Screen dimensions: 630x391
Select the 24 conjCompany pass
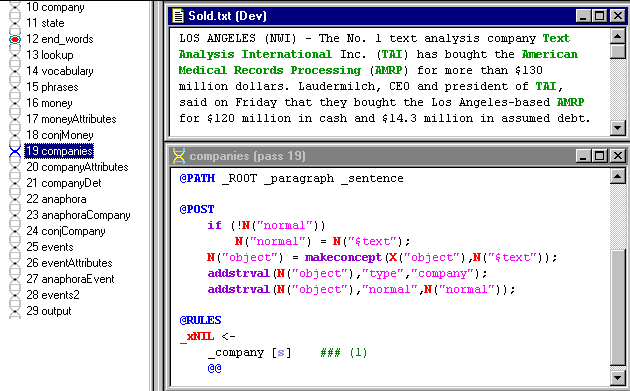pyautogui.click(x=66, y=231)
